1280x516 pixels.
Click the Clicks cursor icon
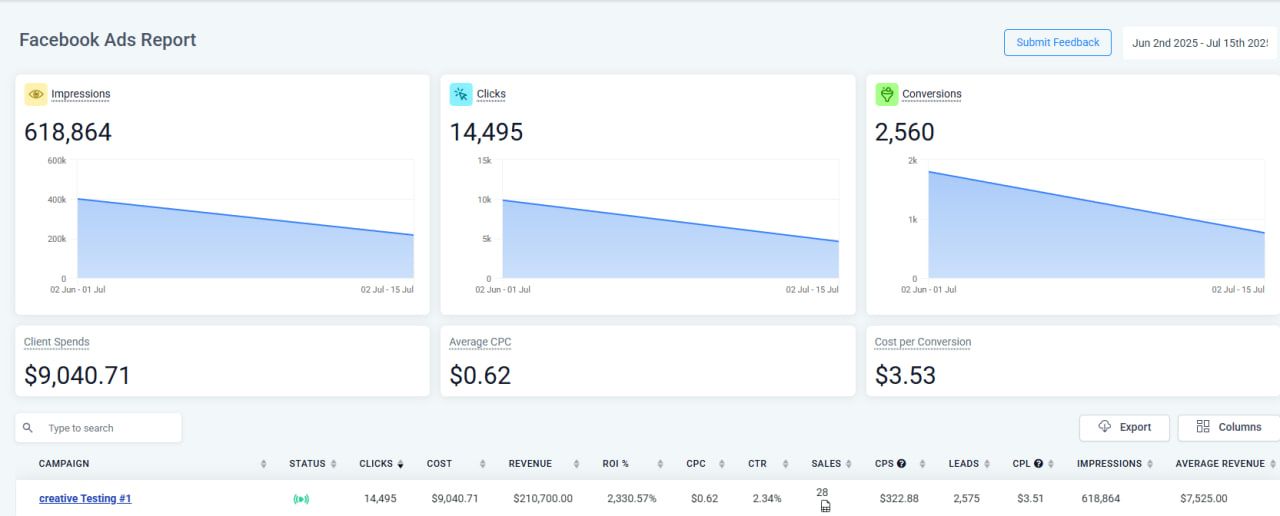[x=461, y=94]
